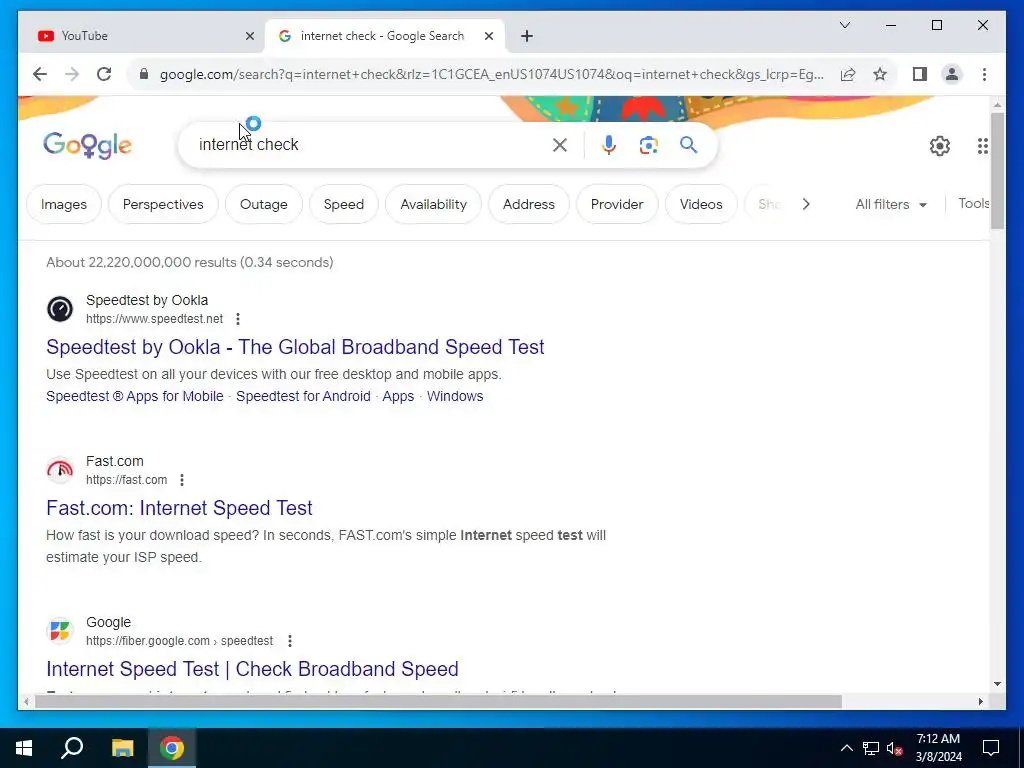Open the search Tools button
Image resolution: width=1024 pixels, height=768 pixels.
point(973,204)
